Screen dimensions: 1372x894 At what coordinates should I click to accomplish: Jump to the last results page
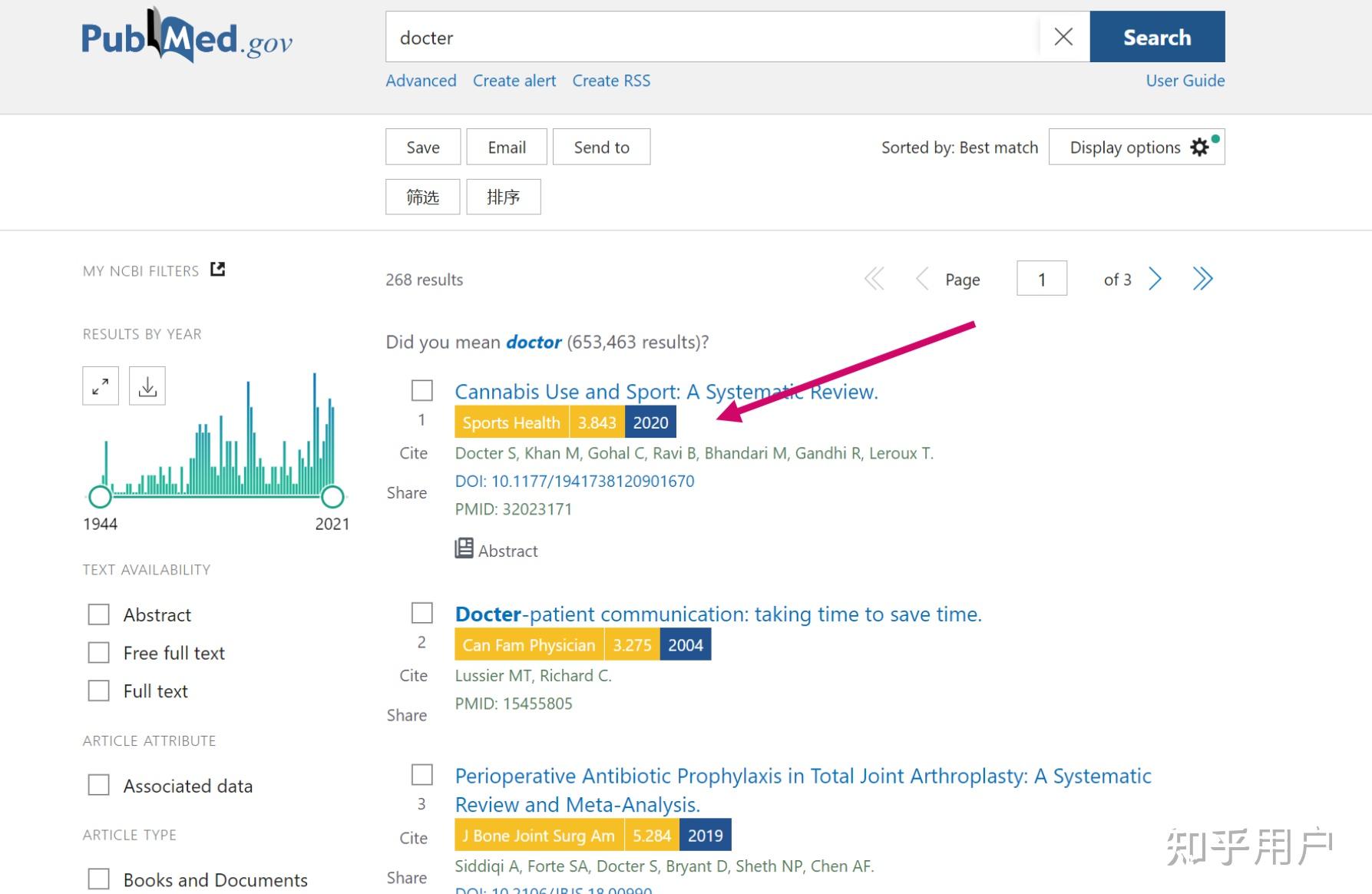1202,279
